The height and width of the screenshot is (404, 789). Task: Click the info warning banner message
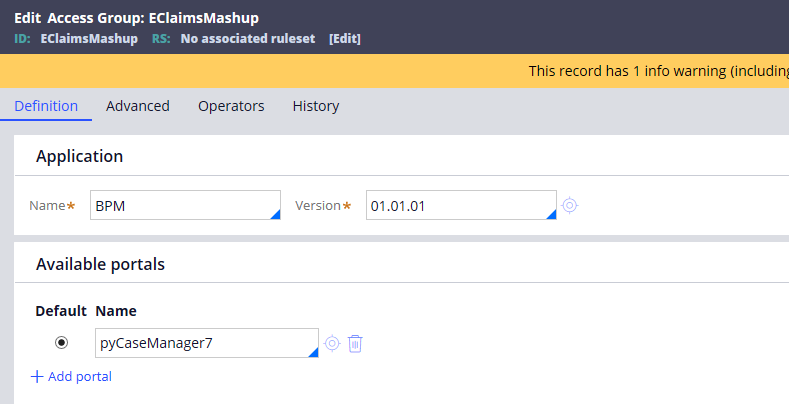coord(658,71)
